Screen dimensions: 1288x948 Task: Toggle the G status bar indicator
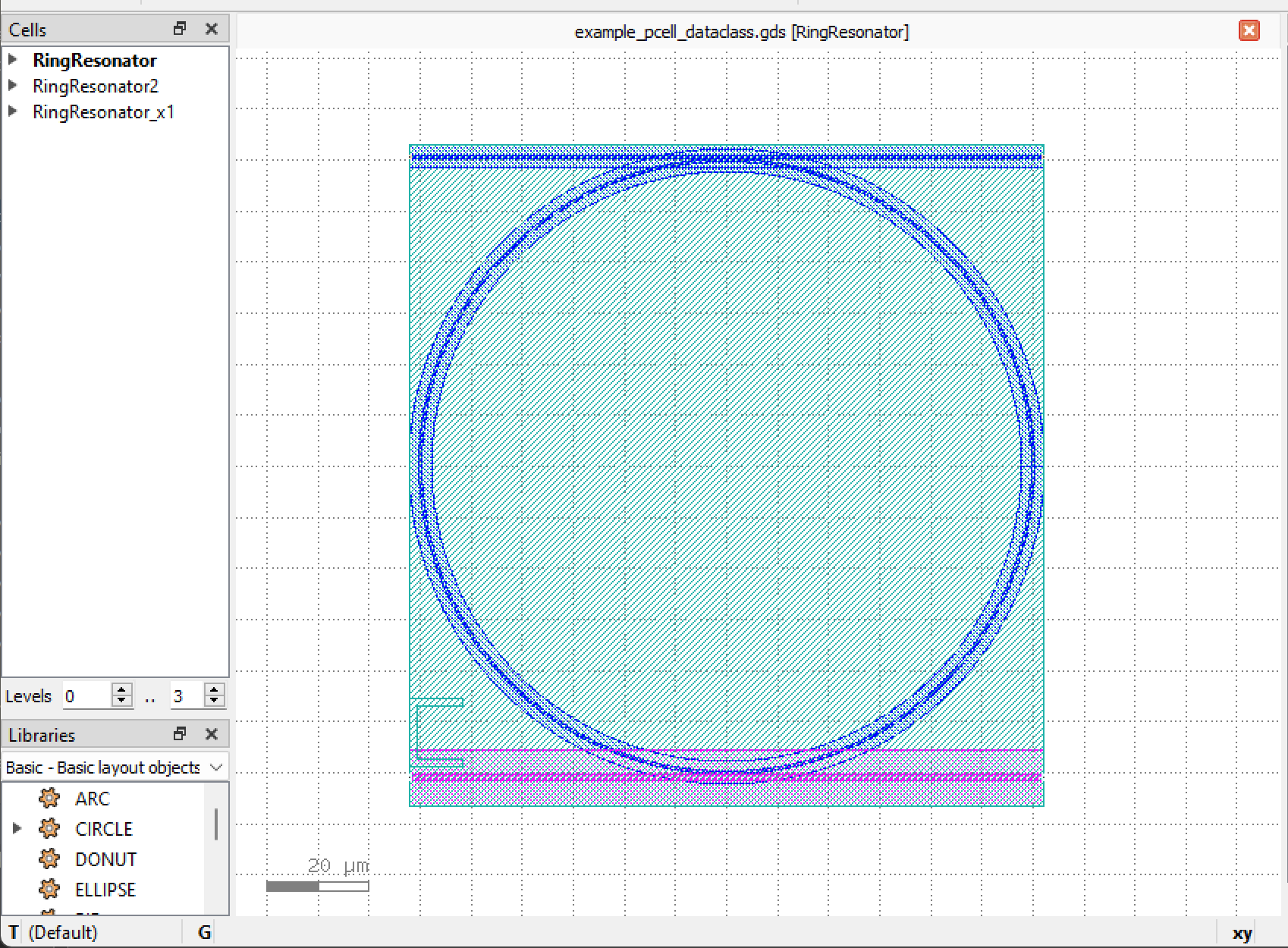pos(204,932)
